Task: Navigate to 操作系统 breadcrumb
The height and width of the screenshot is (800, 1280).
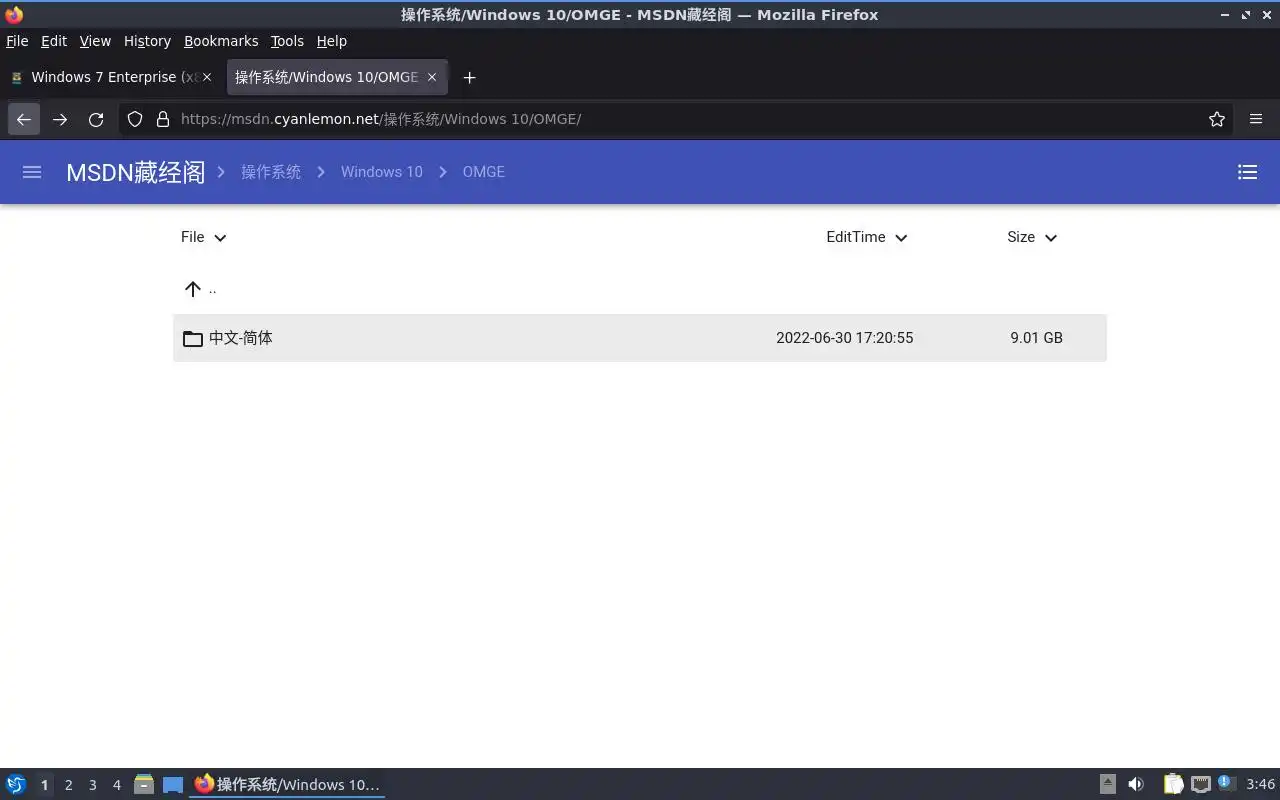Action: point(271,172)
